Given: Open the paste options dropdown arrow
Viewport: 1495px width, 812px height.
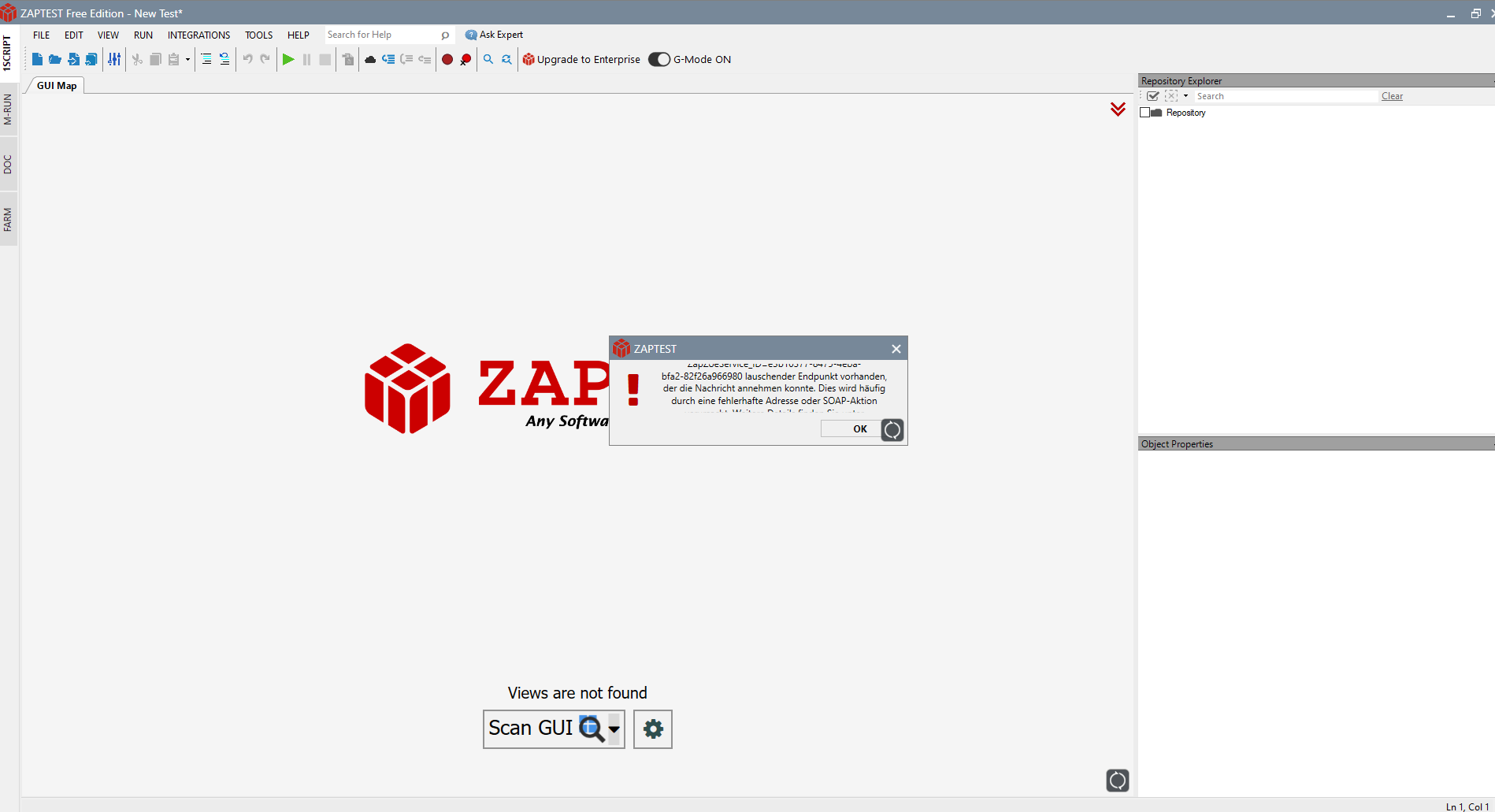Looking at the screenshot, I should click(x=187, y=60).
